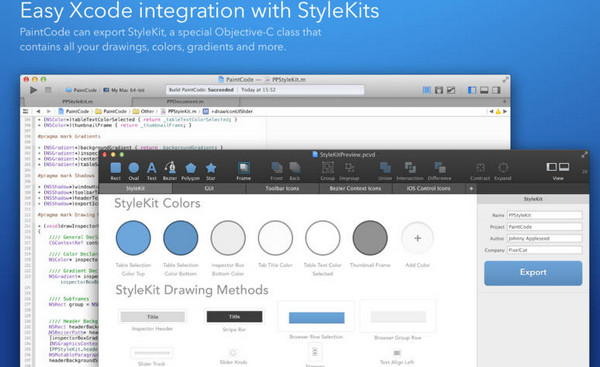Open the My Mac 64-bit scheme selector

pyautogui.click(x=124, y=90)
